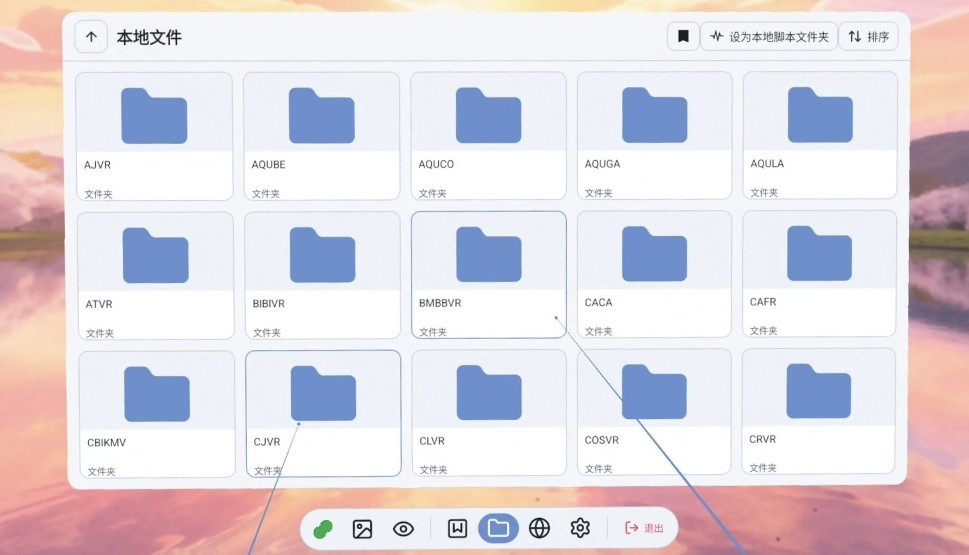This screenshot has height=555, width=969.
Task: Open the globe network icon in dock
Action: [x=540, y=528]
